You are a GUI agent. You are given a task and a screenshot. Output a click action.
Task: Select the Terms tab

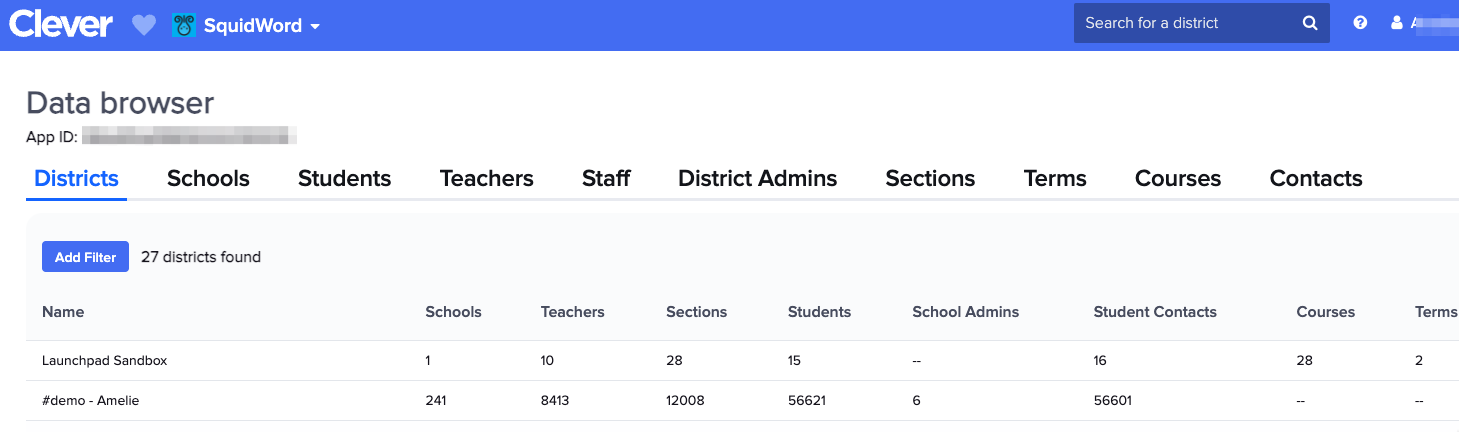point(1055,179)
